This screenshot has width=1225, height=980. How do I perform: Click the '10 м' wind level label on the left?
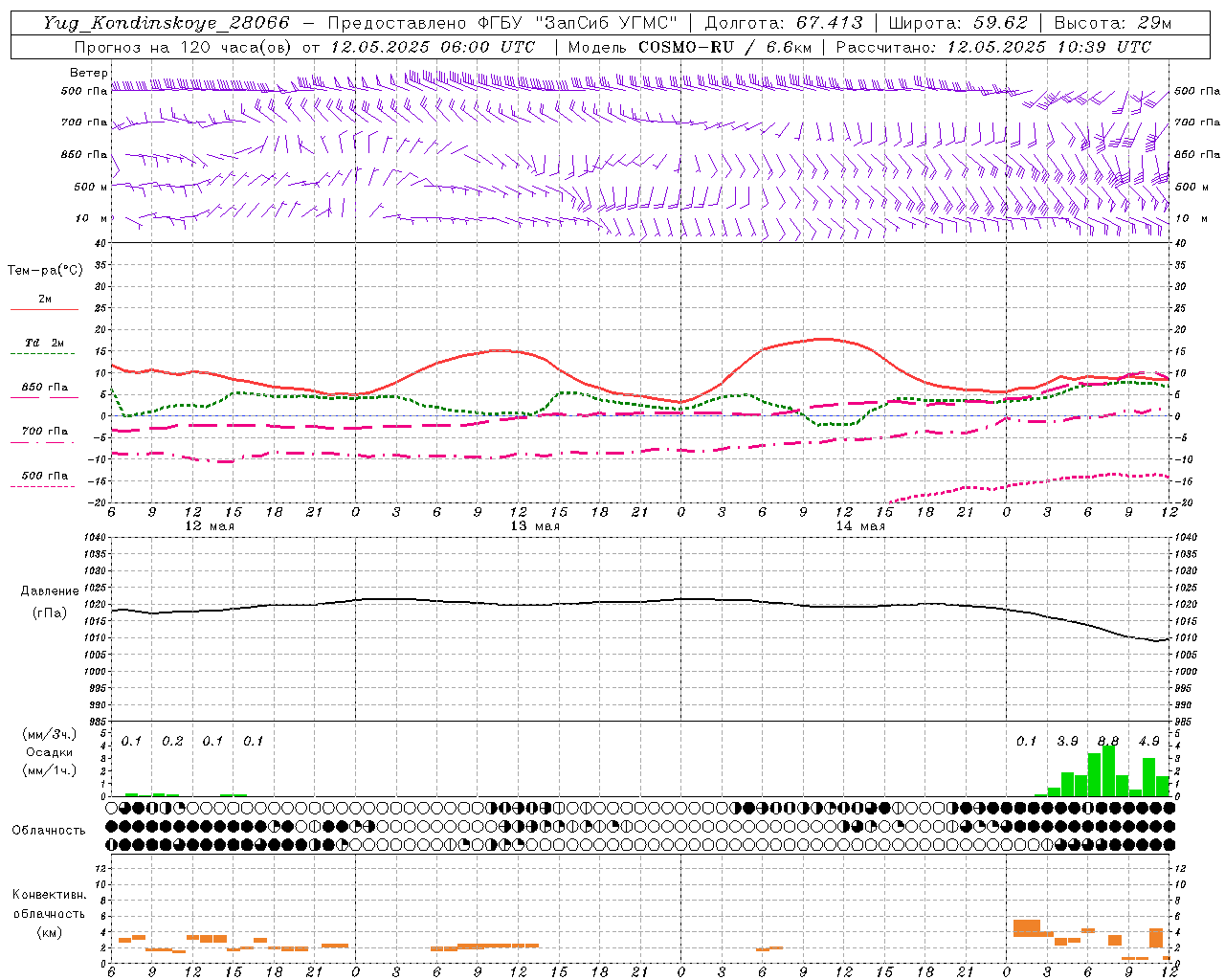(x=91, y=218)
